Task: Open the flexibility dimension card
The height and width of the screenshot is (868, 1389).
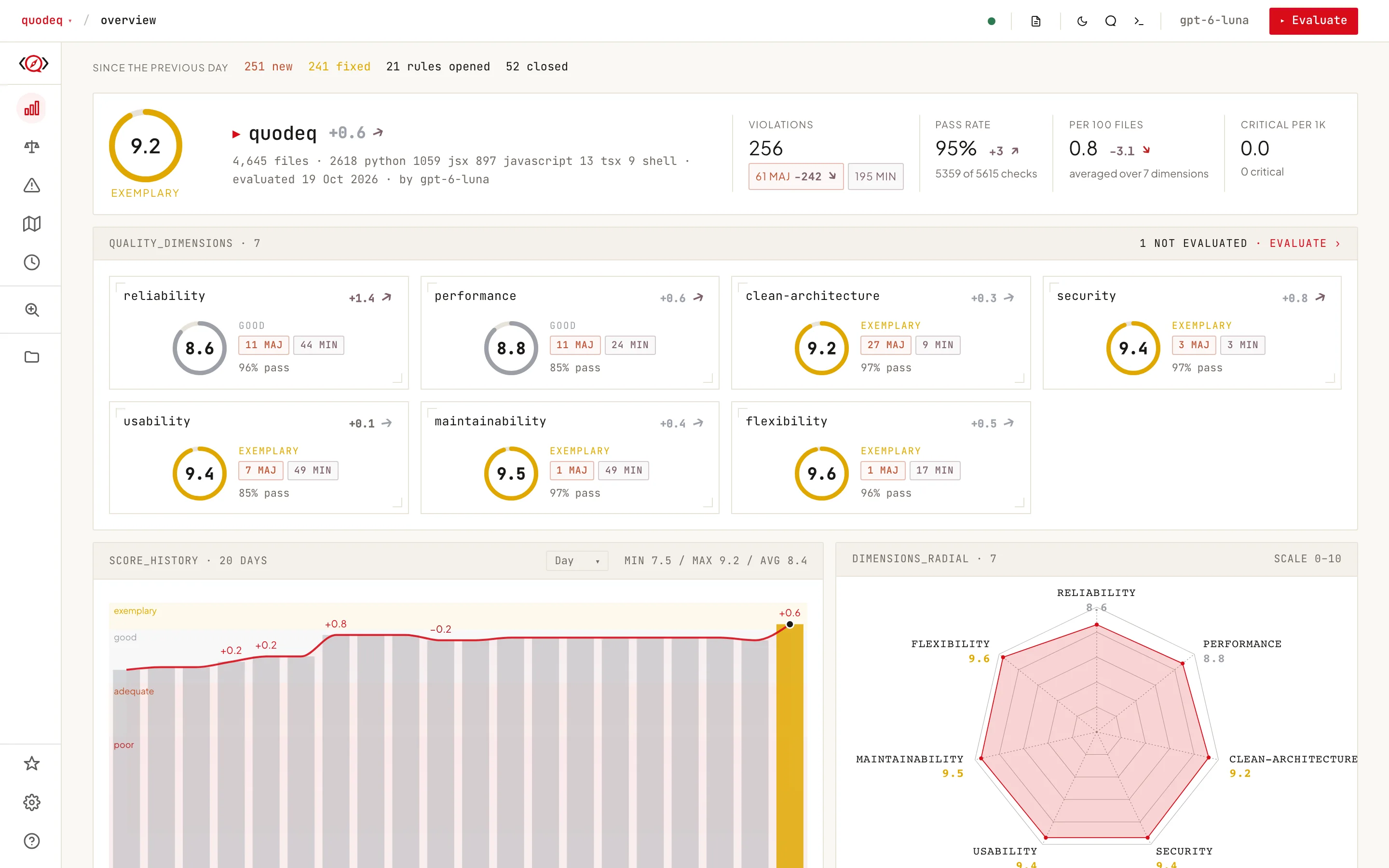Action: click(x=881, y=458)
